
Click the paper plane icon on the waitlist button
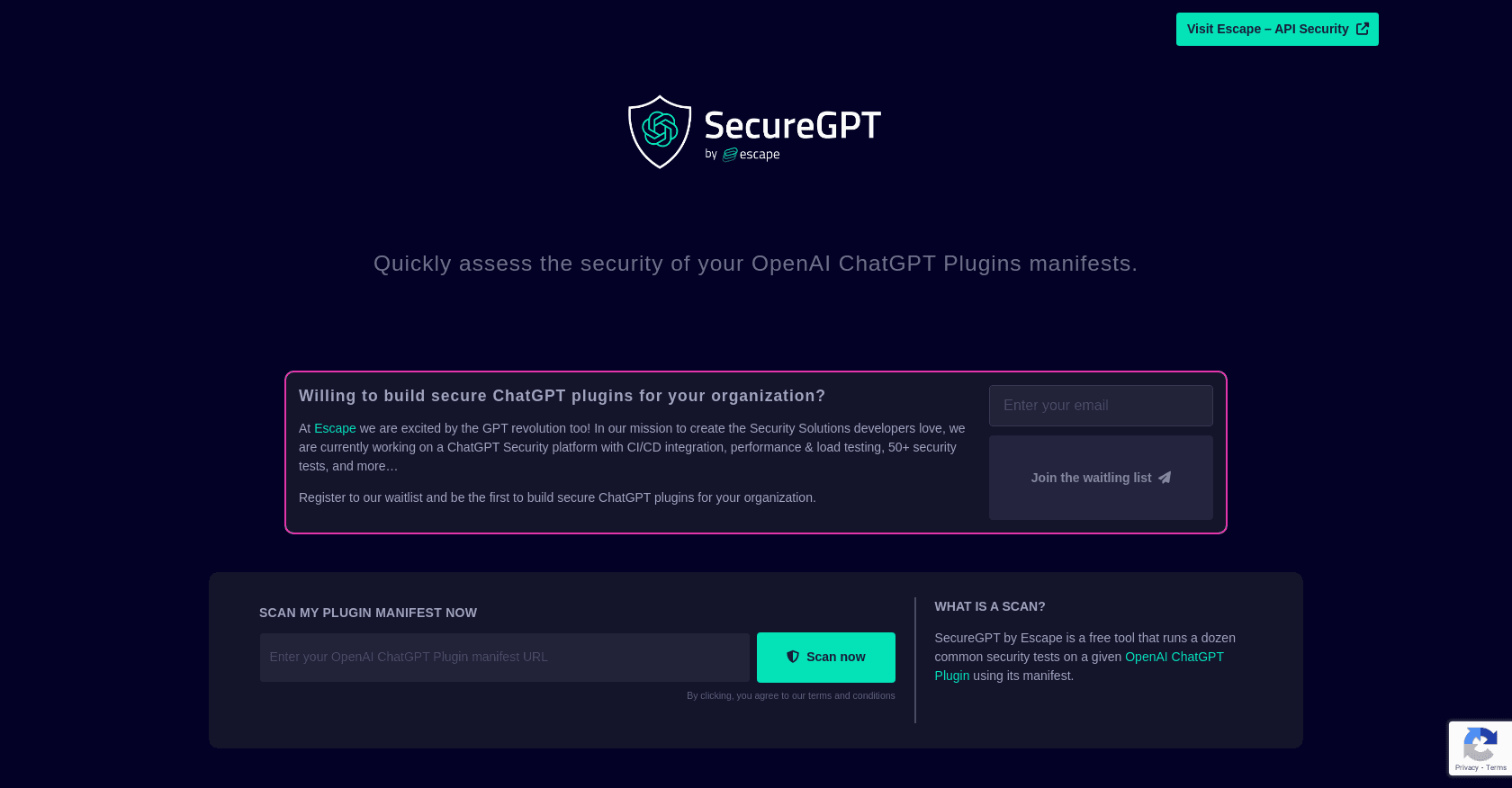(x=1165, y=478)
